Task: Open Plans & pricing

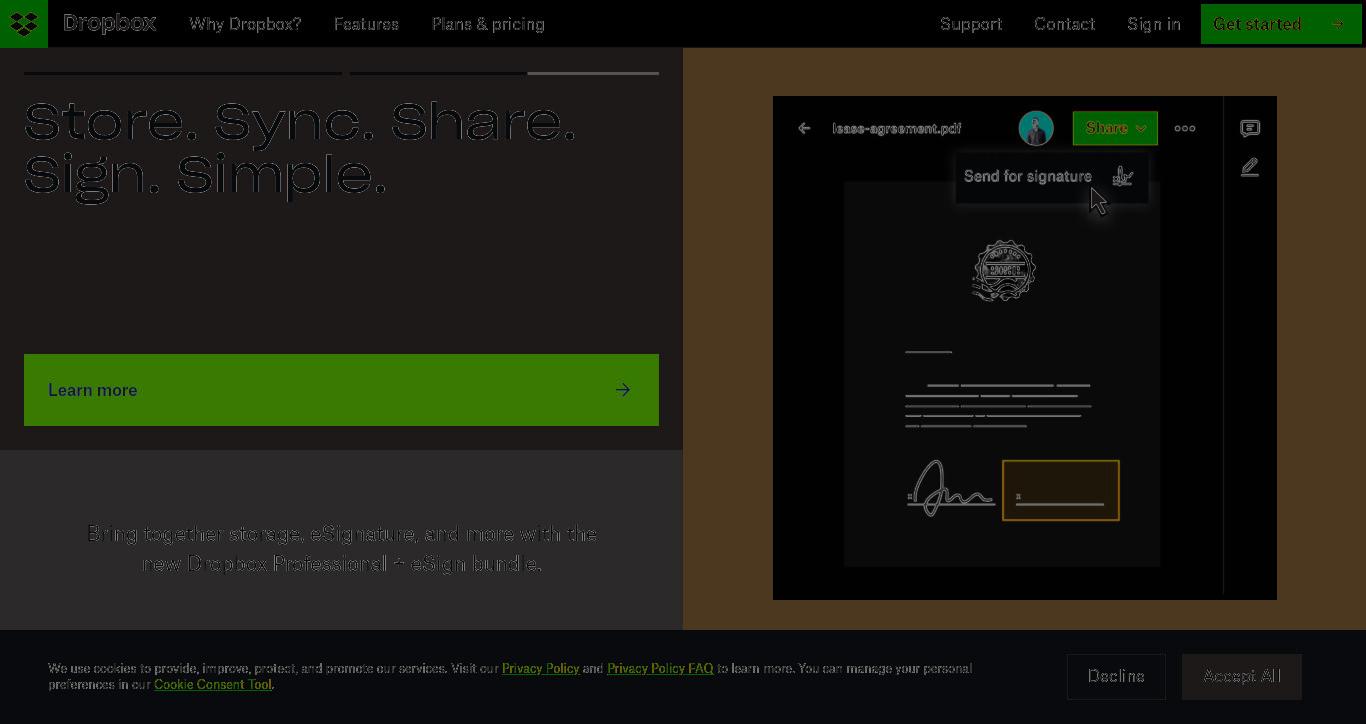Action: point(488,24)
